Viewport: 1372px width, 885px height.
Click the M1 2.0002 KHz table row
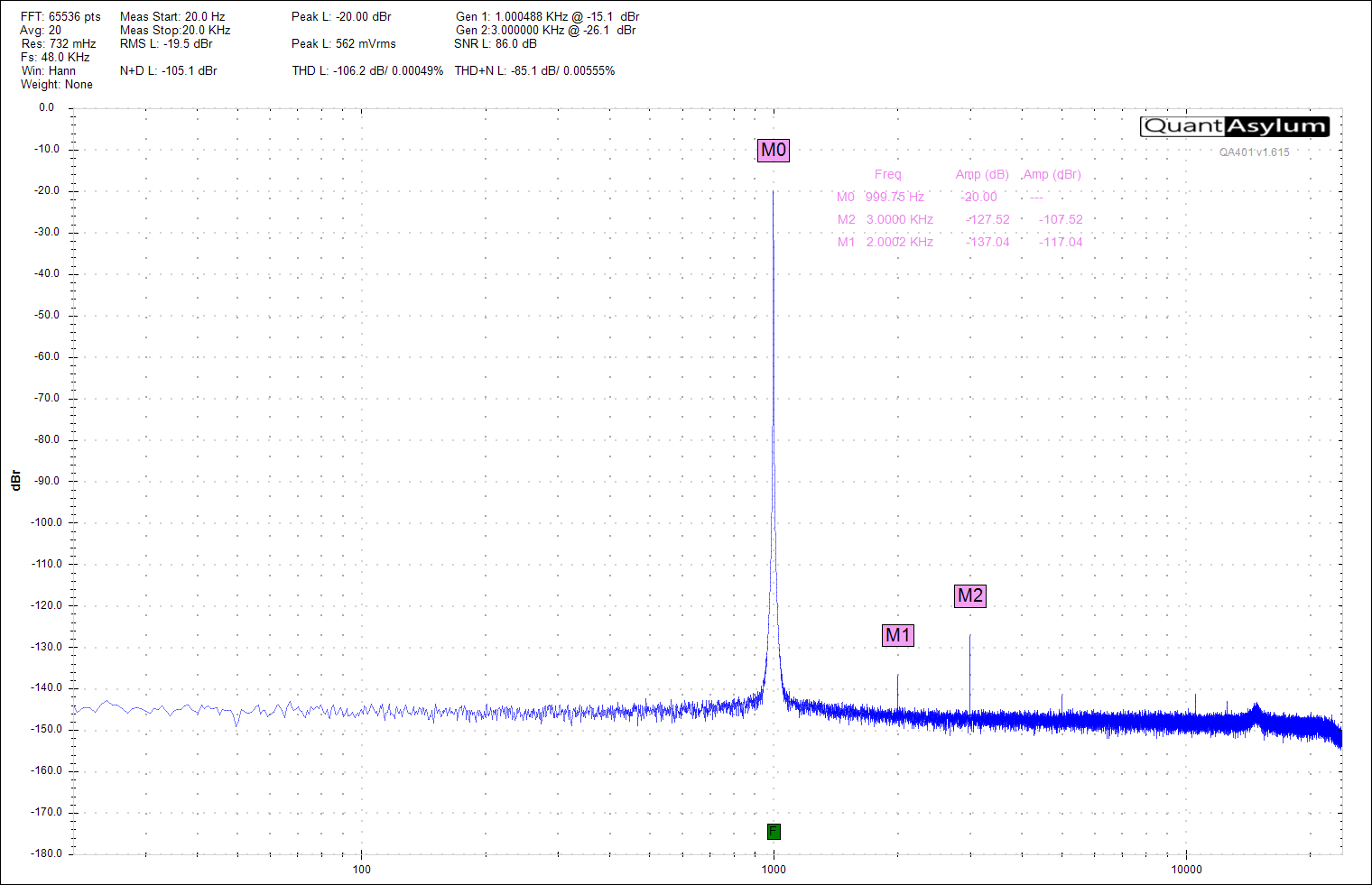coord(959,242)
